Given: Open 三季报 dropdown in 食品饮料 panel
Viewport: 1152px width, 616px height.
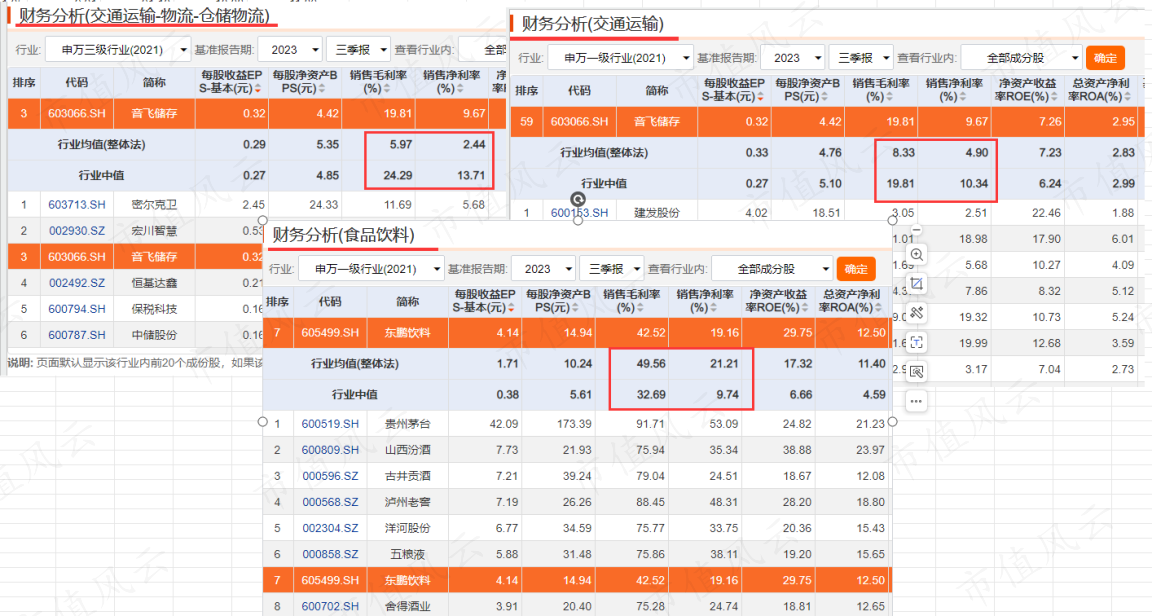Looking at the screenshot, I should [611, 269].
